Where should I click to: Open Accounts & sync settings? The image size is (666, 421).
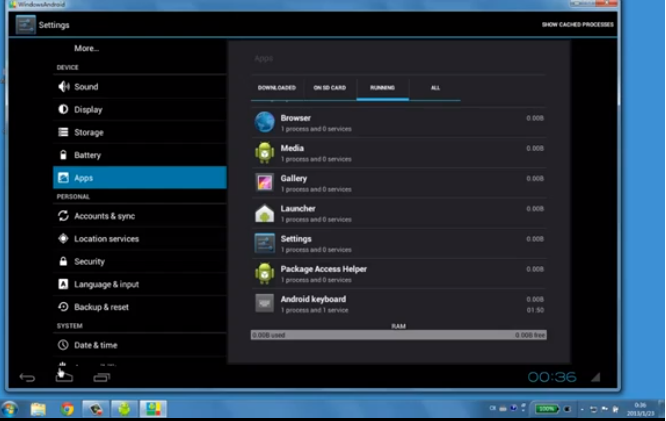104,216
